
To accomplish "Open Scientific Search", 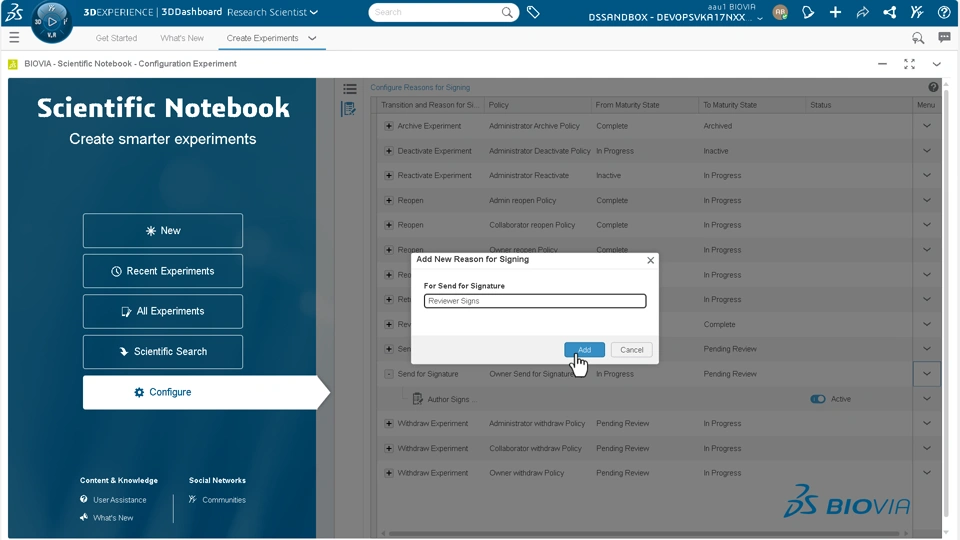I will tap(163, 352).
